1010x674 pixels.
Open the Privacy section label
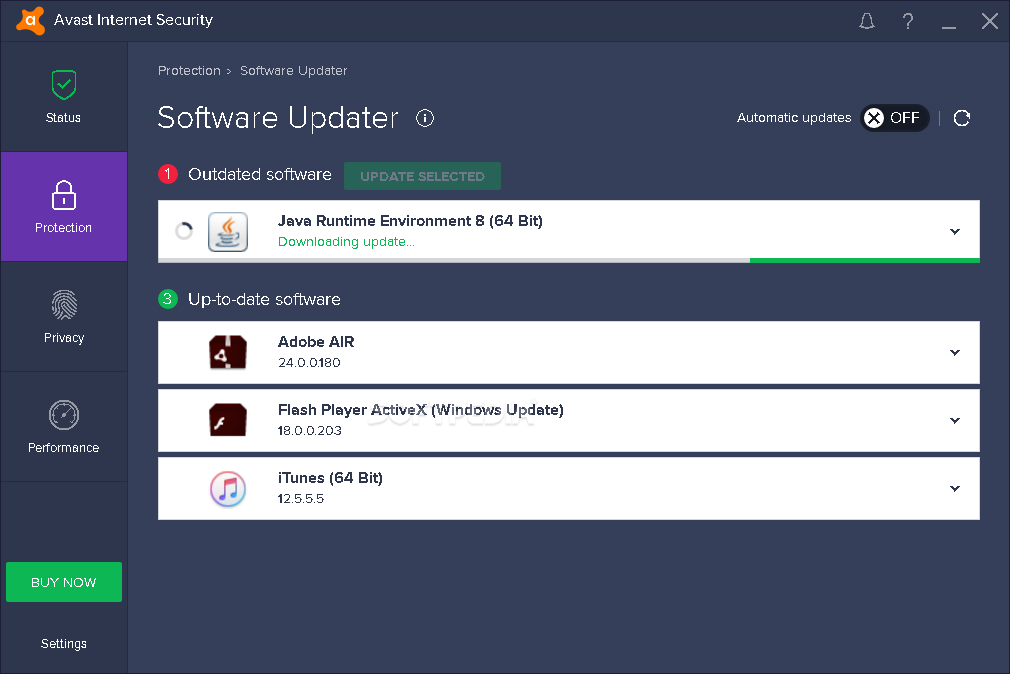tap(64, 338)
